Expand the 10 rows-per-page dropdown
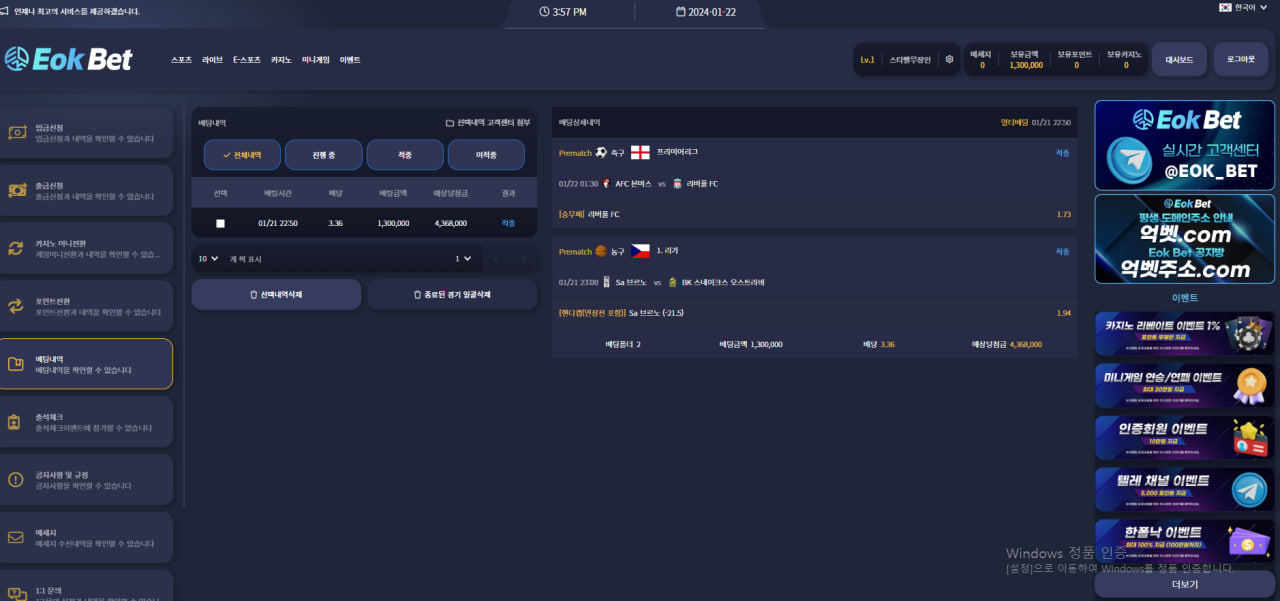The height and width of the screenshot is (601, 1280). 208,259
